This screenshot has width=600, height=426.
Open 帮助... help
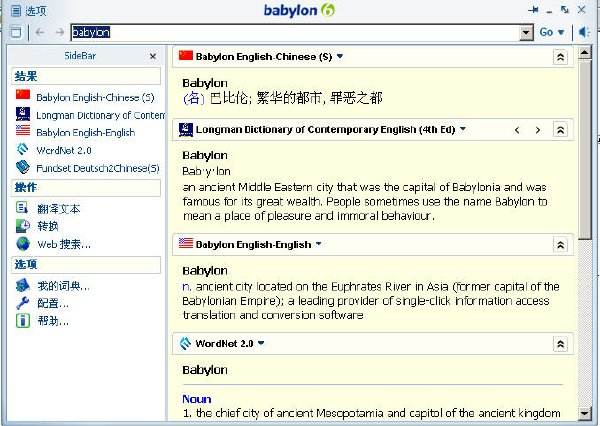(53, 321)
